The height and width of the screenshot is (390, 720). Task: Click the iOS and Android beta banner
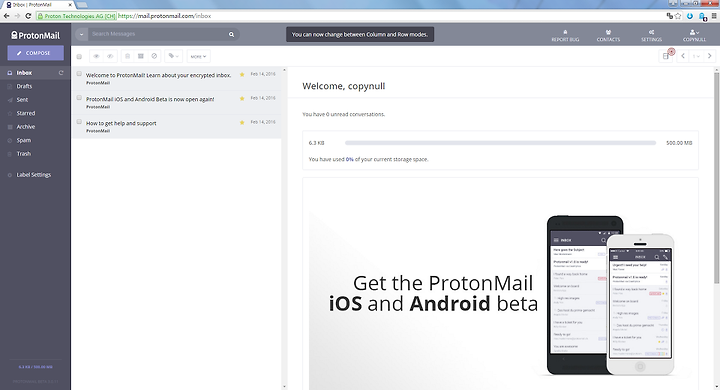(x=500, y=294)
